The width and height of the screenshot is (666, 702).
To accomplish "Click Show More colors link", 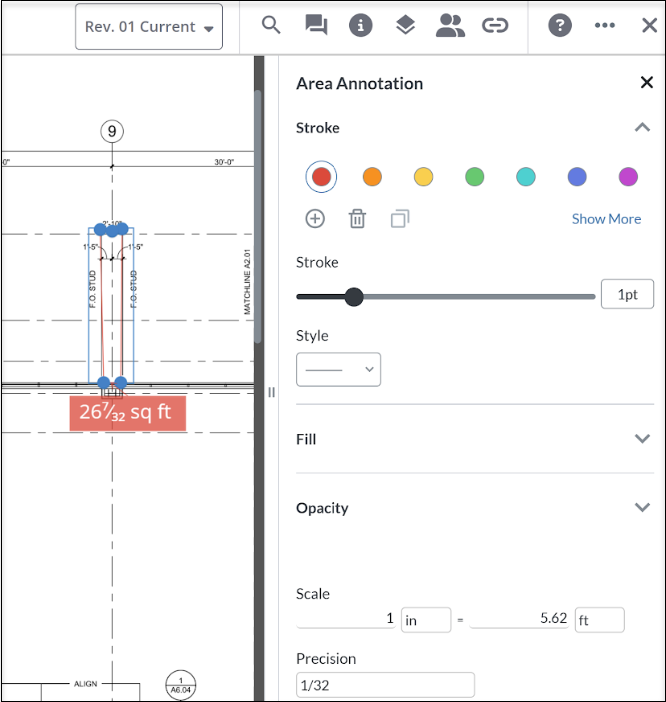I will click(x=606, y=219).
